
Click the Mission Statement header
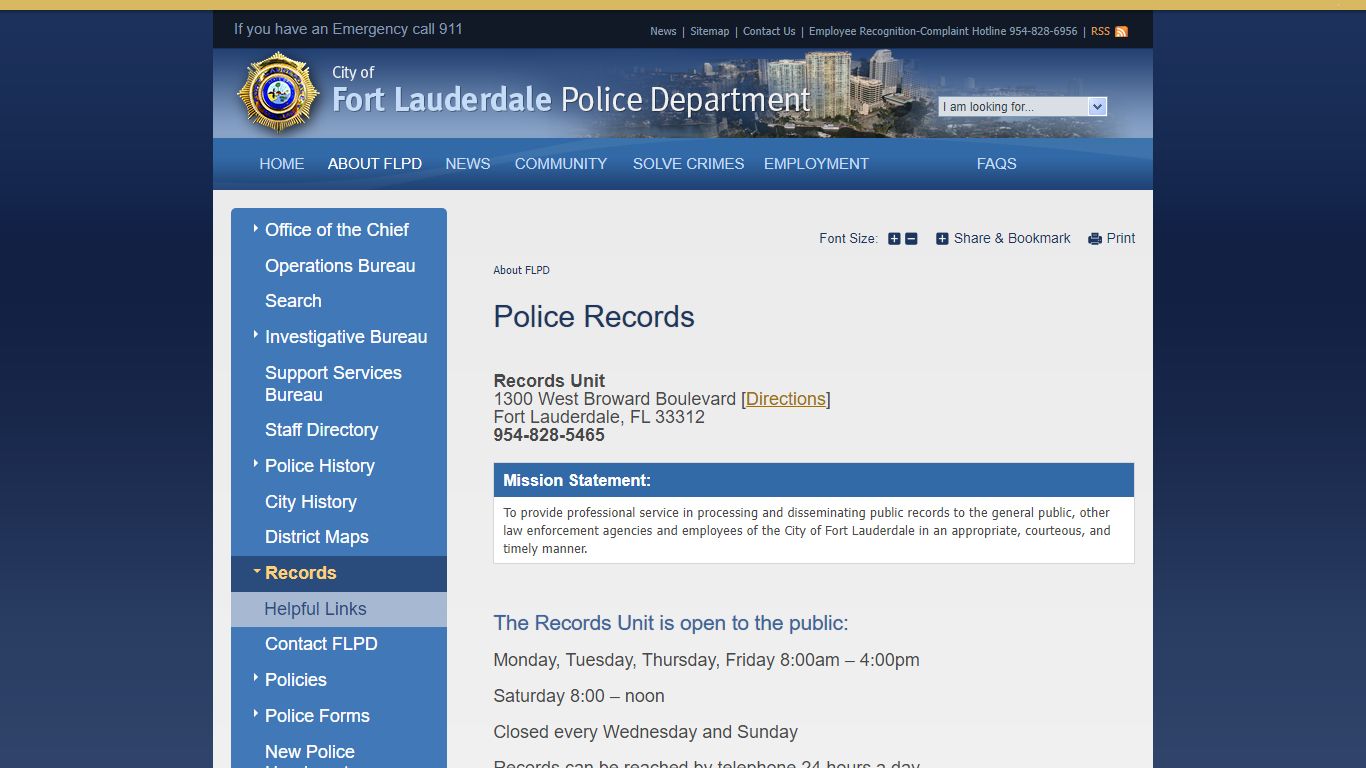(x=814, y=480)
